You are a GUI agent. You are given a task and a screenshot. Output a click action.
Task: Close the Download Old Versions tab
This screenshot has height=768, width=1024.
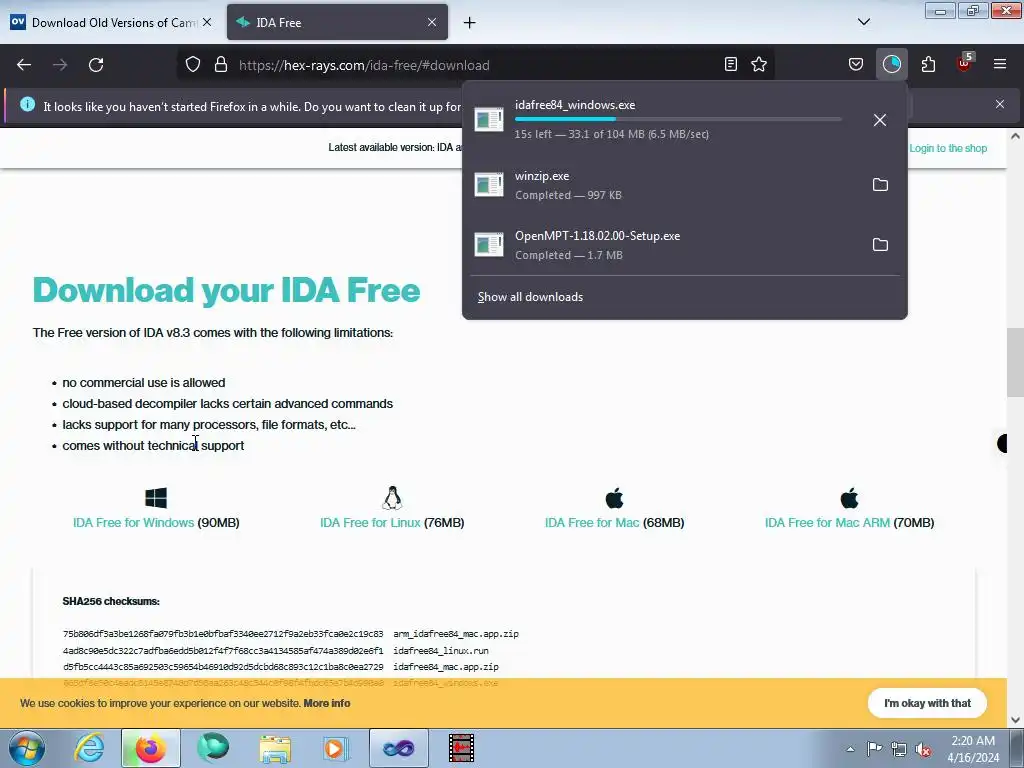(207, 22)
